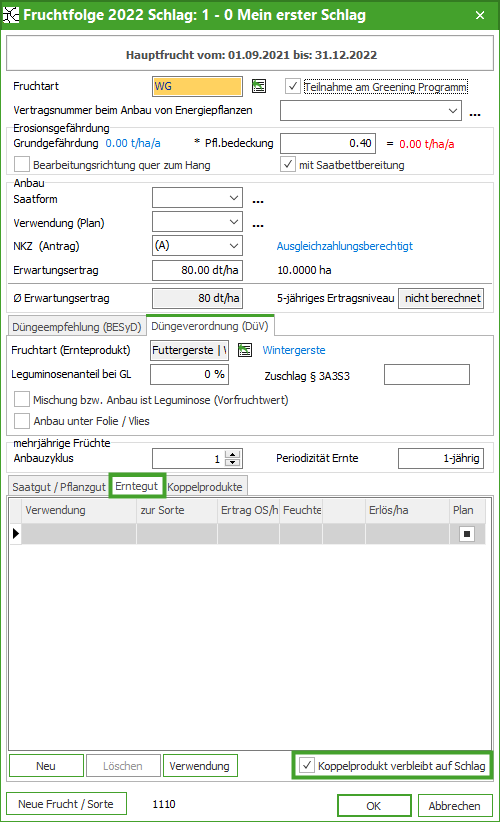The width and height of the screenshot is (500, 822).
Task: Open ellipsis options beside Saatform
Action: pos(258,201)
